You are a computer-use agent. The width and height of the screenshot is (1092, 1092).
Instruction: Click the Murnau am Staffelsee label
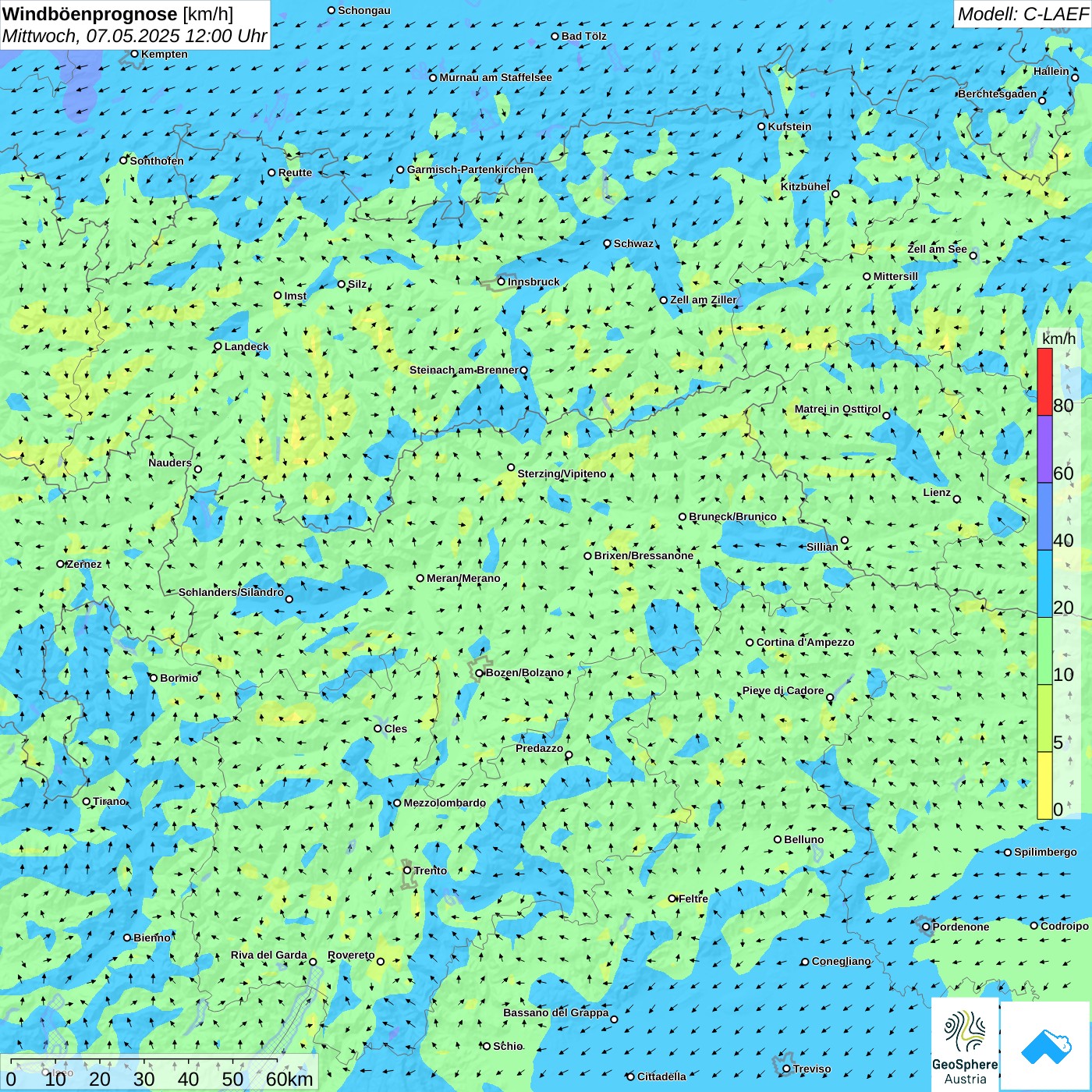pos(495,77)
